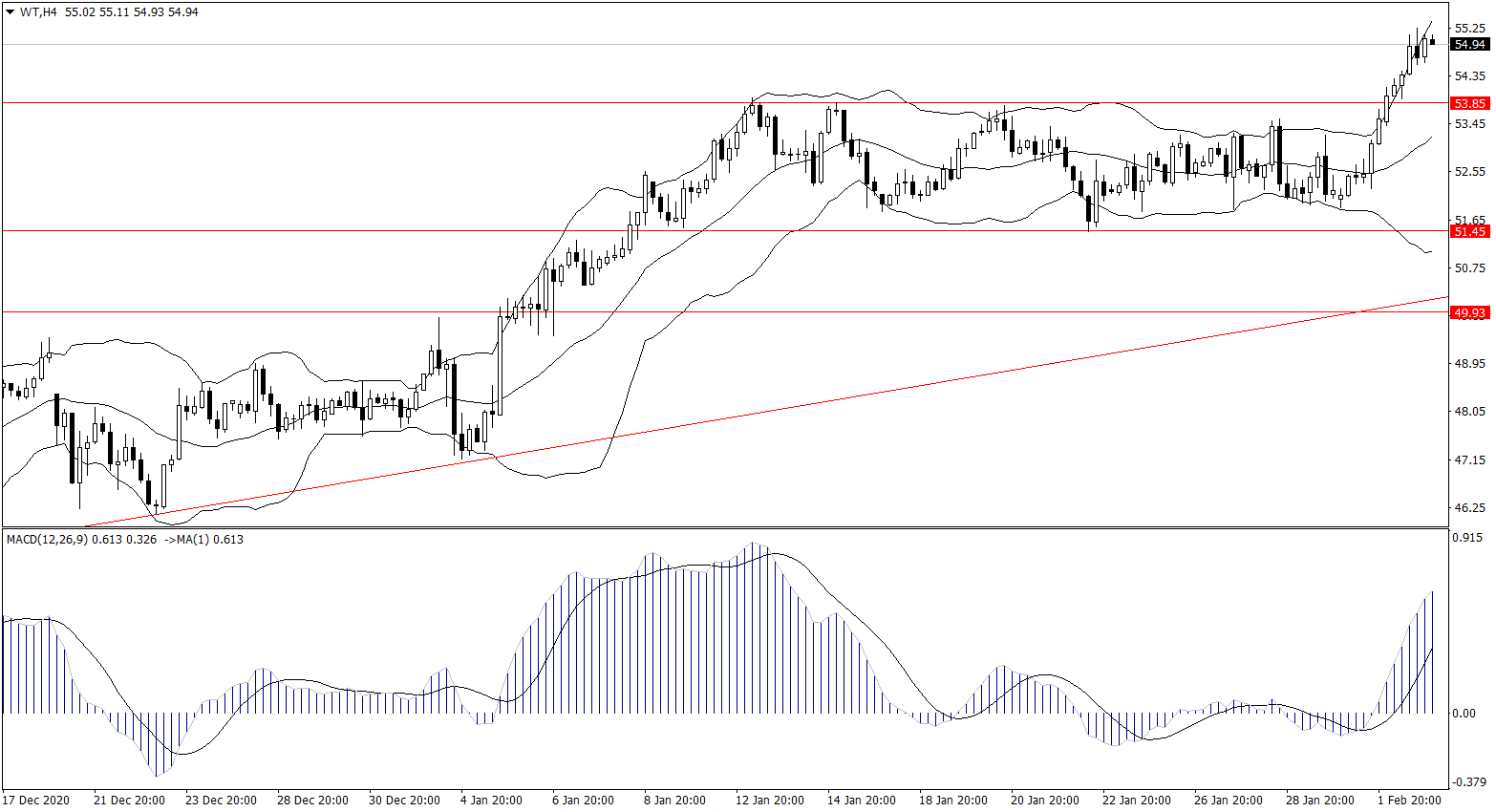Click the black 54.94 current price tag

click(x=1468, y=45)
